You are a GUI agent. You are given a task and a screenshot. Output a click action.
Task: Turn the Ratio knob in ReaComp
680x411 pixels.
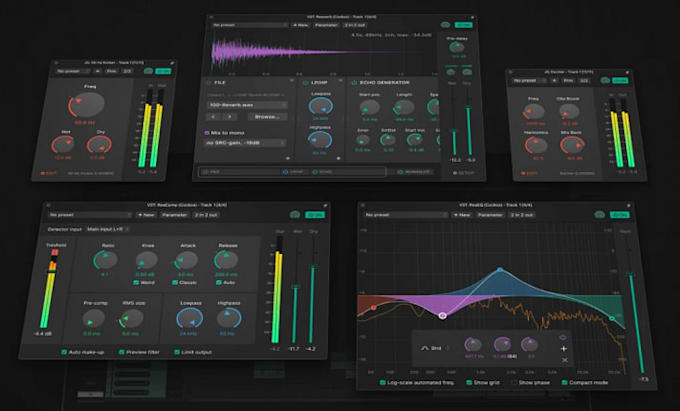pos(106,260)
